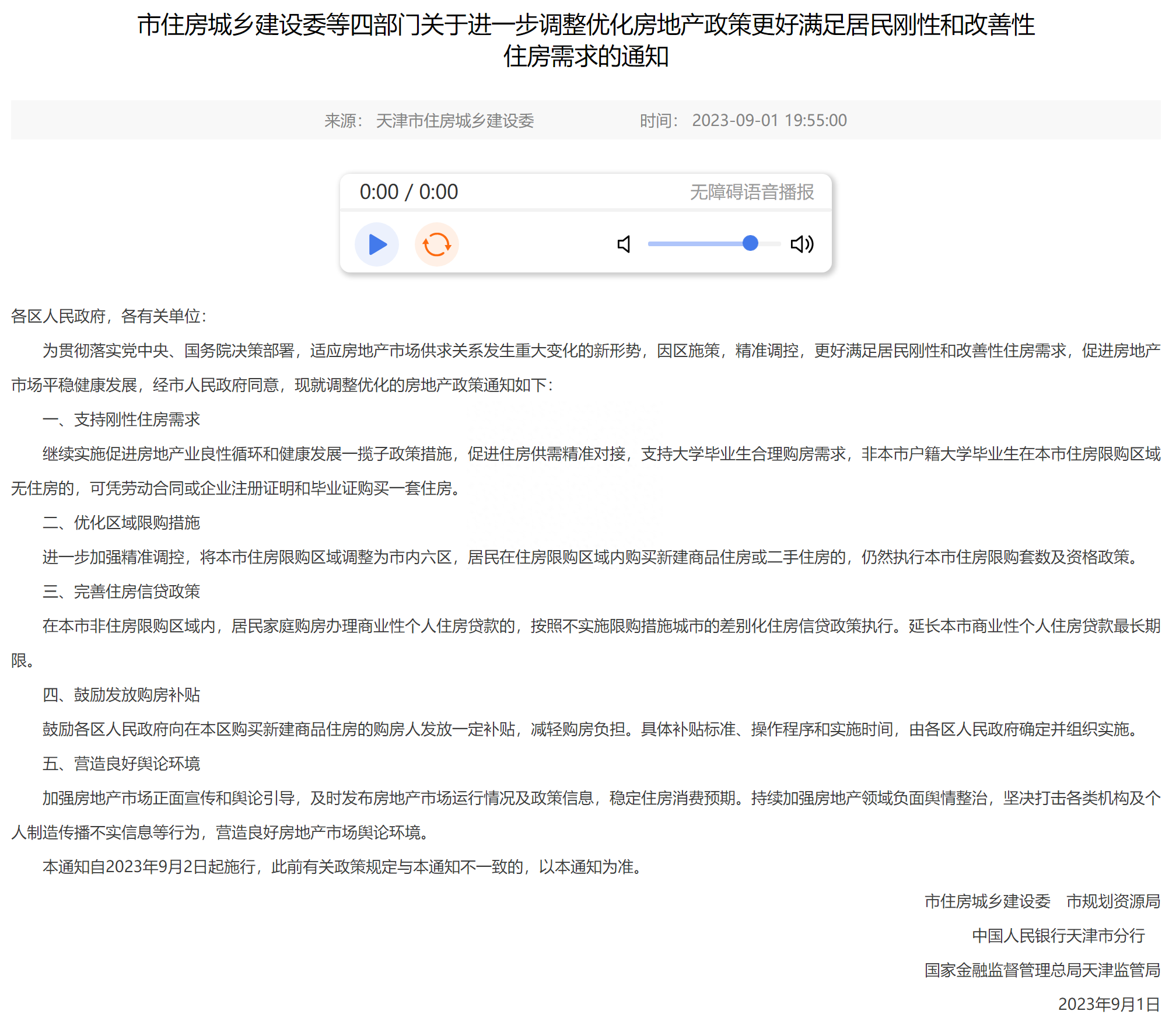
Task: Click the 无障碍语音播报 label
Action: coord(752,192)
